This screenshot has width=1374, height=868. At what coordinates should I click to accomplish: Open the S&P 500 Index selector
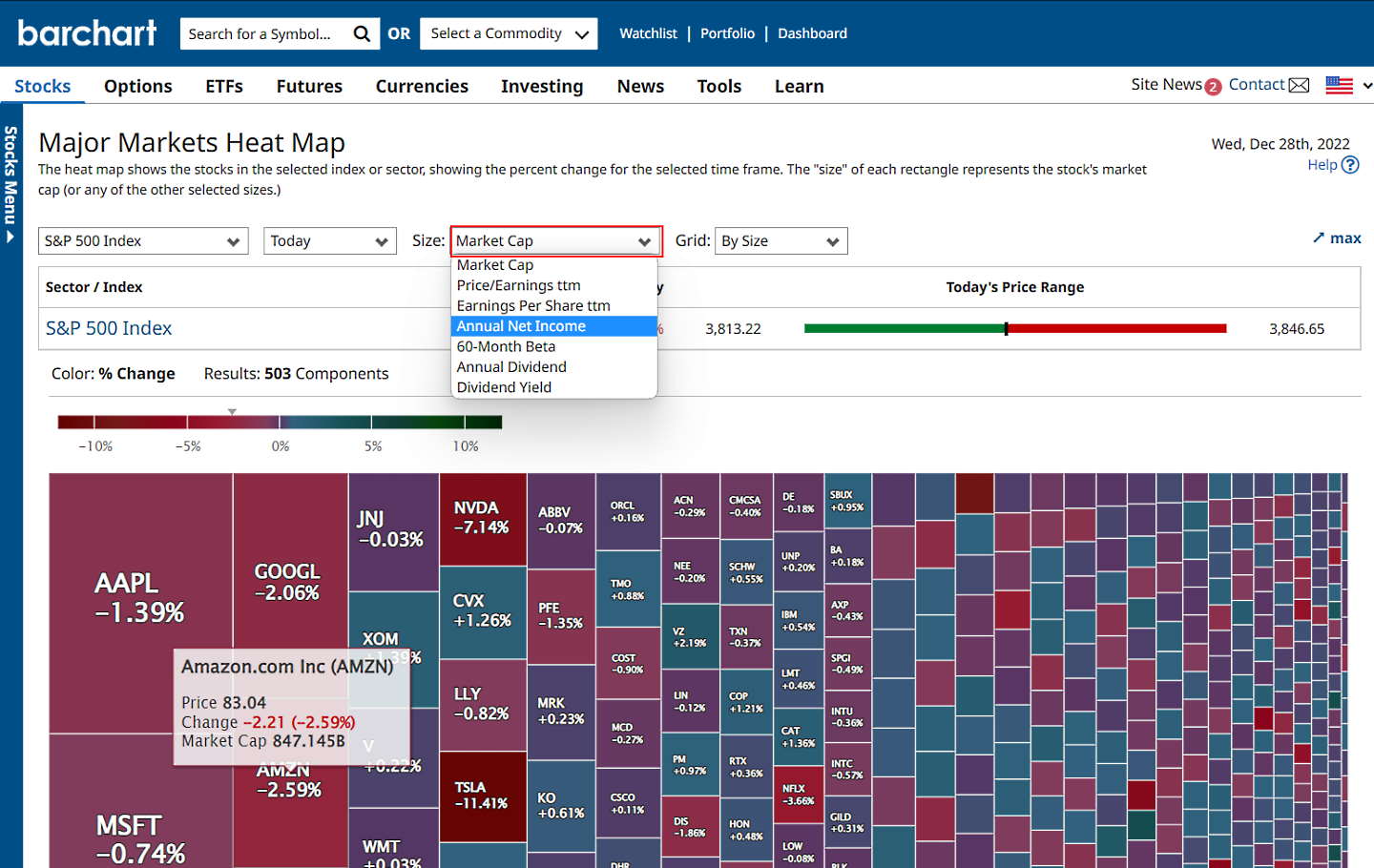142,240
